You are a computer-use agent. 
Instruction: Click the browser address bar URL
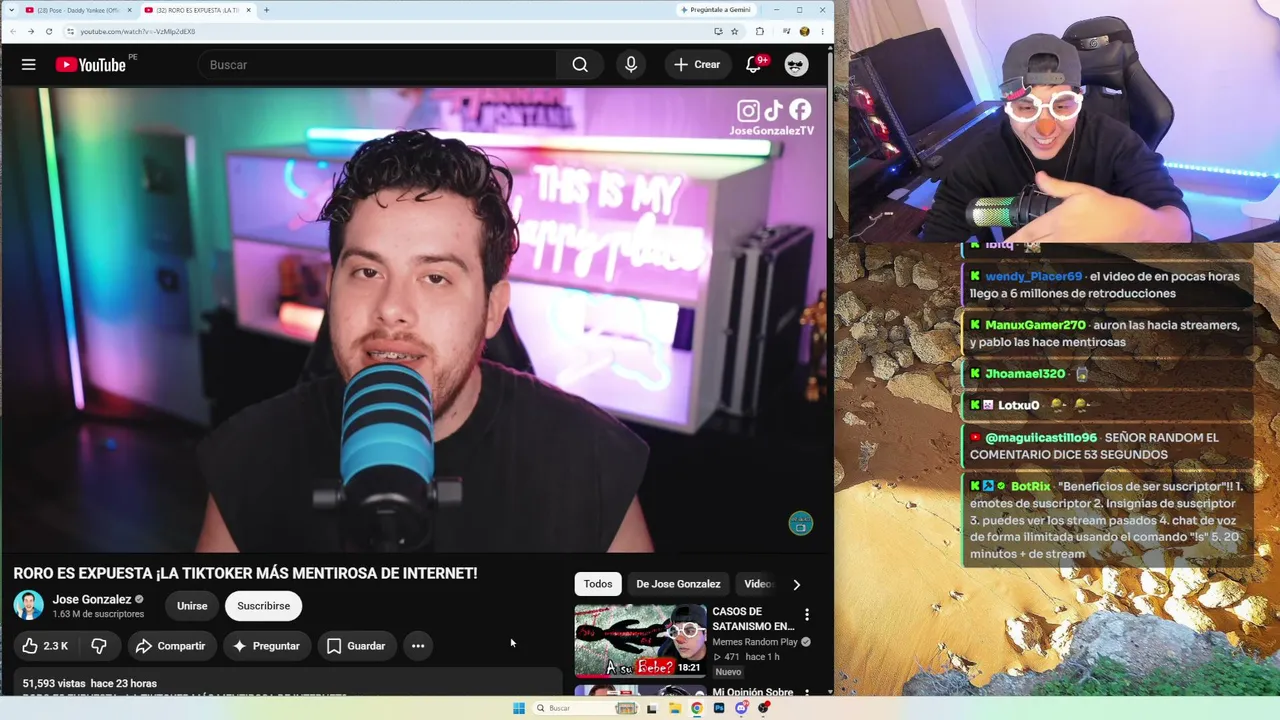[x=138, y=31]
